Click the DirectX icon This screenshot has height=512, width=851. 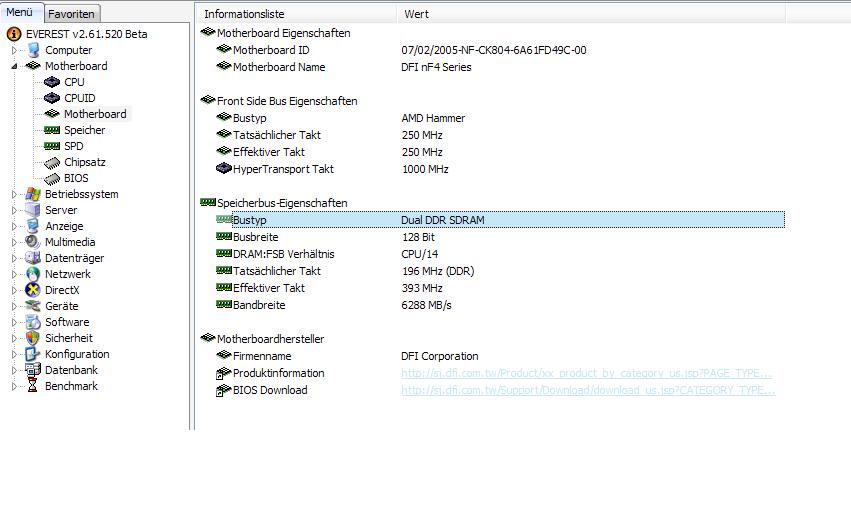pos(33,290)
